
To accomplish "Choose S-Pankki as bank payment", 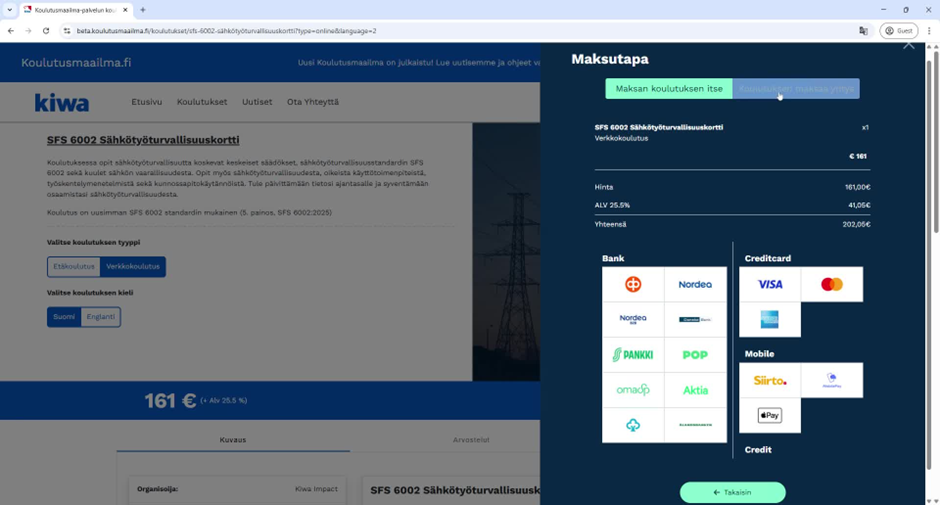I will [x=633, y=354].
